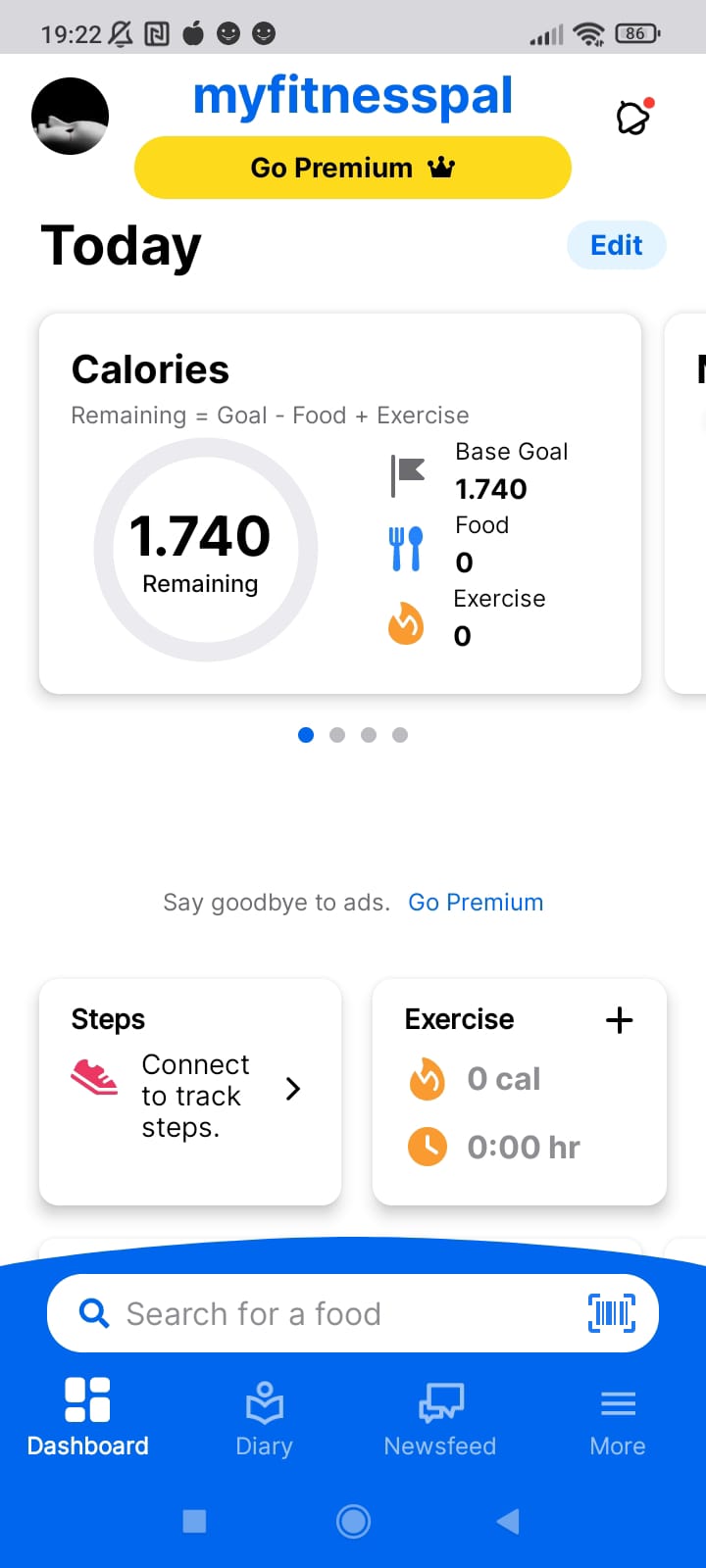Switch to the second card page dot
The width and height of the screenshot is (706, 1568).
pos(337,735)
